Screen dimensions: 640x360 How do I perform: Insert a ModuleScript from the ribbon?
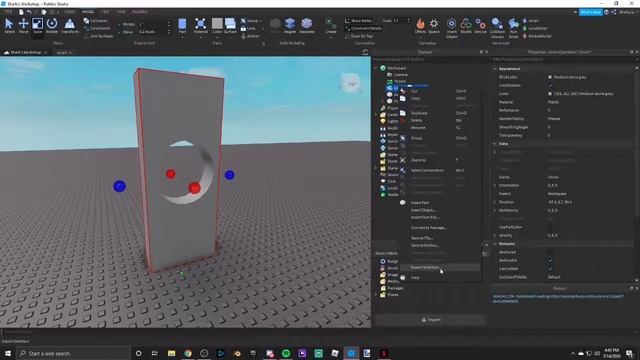click(x=537, y=36)
